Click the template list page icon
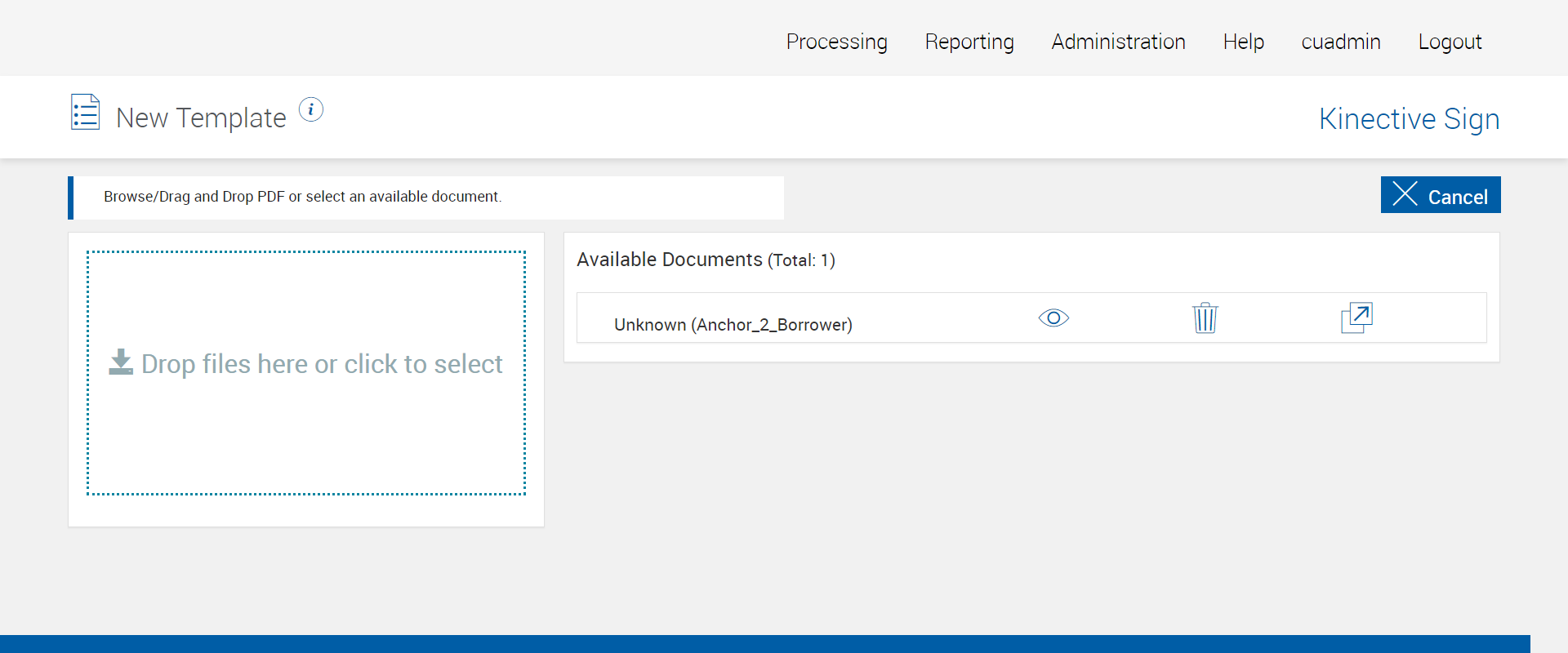1568x653 pixels. tap(86, 113)
